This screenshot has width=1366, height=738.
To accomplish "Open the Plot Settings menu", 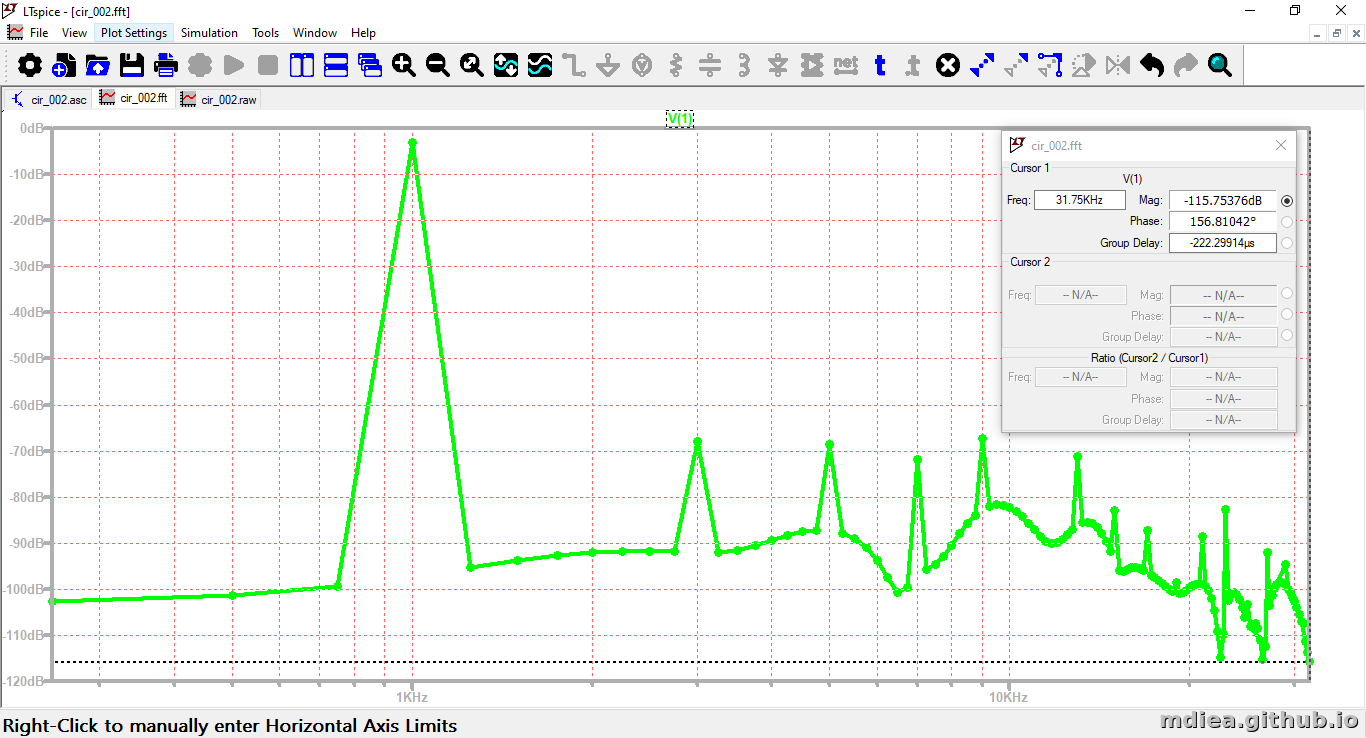I will click(x=134, y=33).
